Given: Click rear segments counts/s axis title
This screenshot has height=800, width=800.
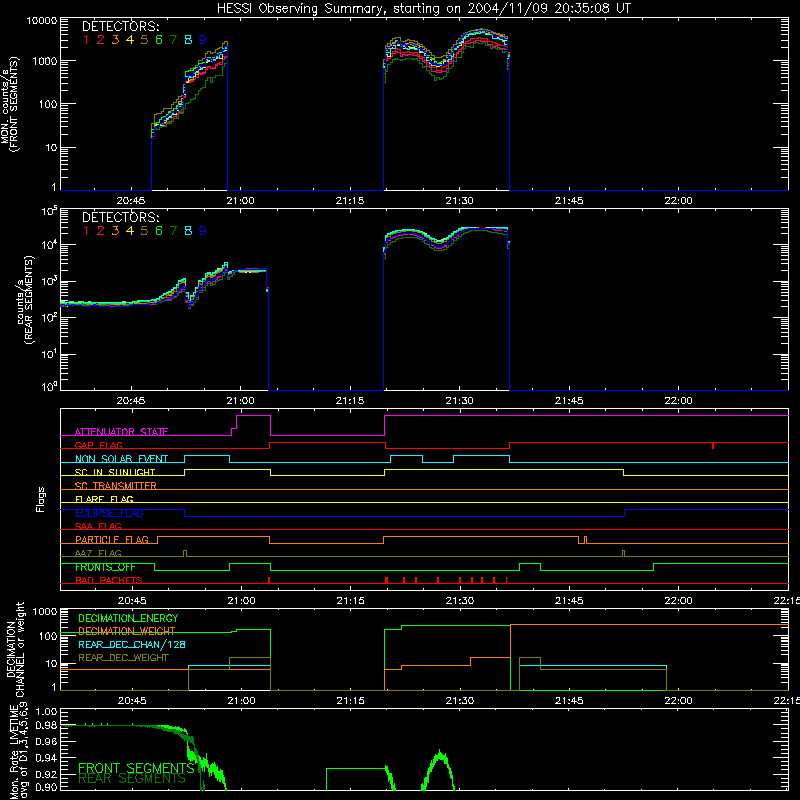Looking at the screenshot, I should click(26, 301).
